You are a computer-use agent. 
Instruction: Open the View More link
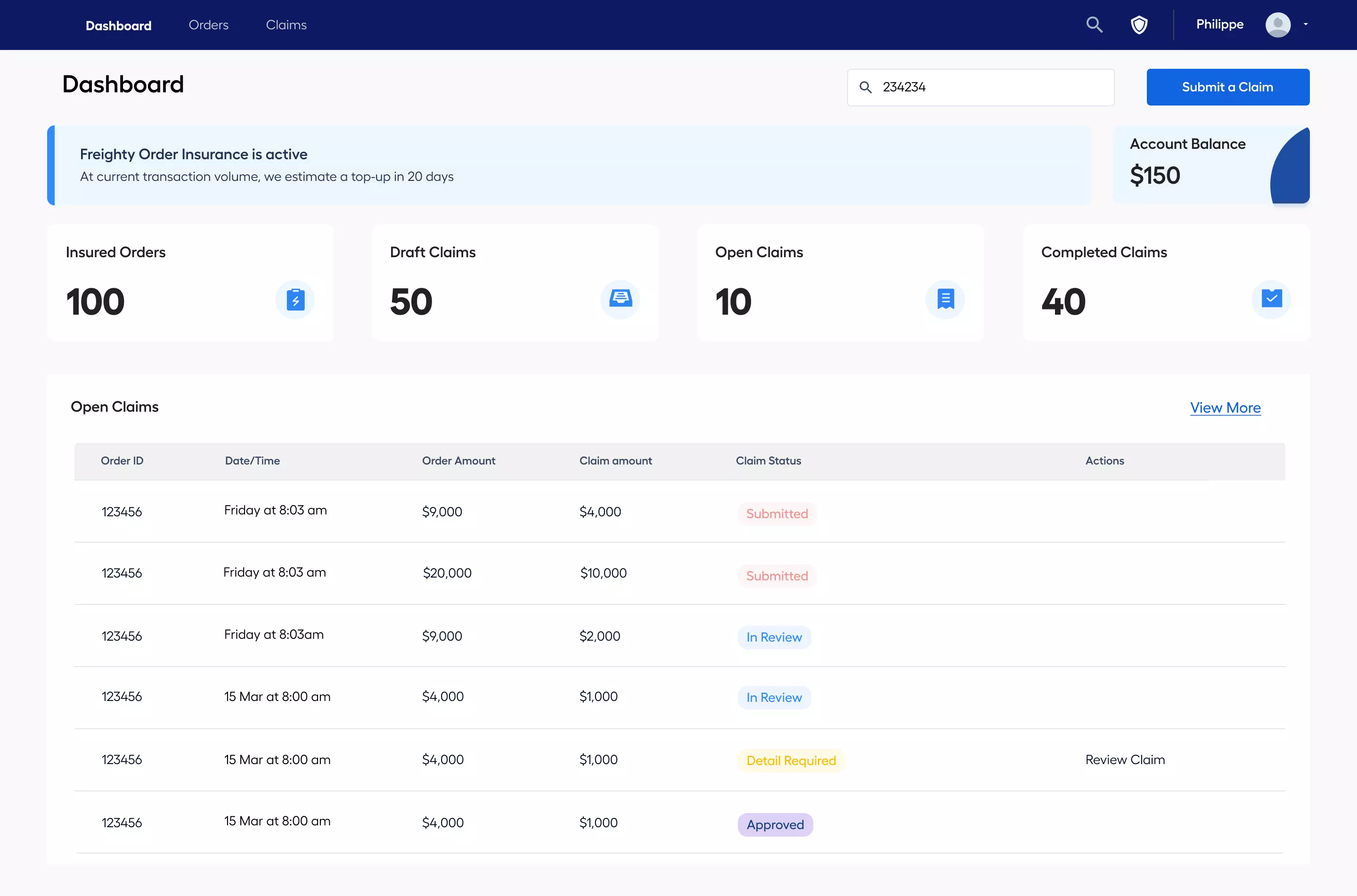(x=1225, y=407)
